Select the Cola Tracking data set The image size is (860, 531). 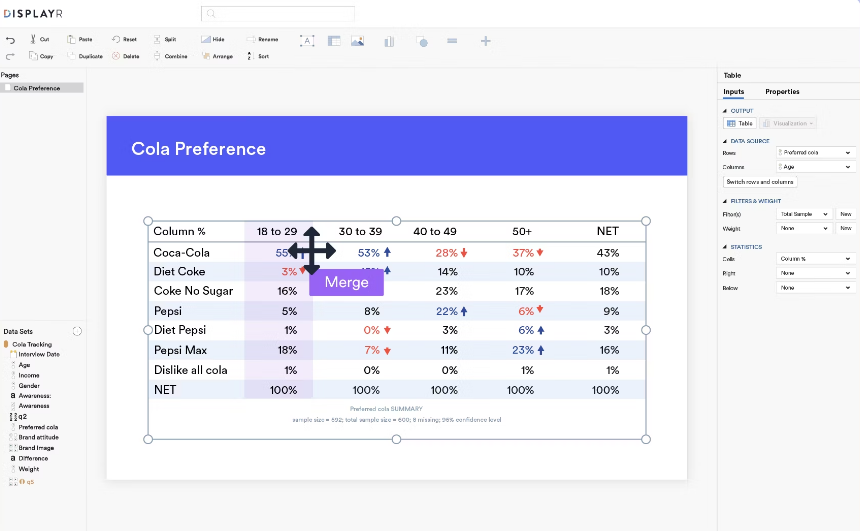[32, 344]
